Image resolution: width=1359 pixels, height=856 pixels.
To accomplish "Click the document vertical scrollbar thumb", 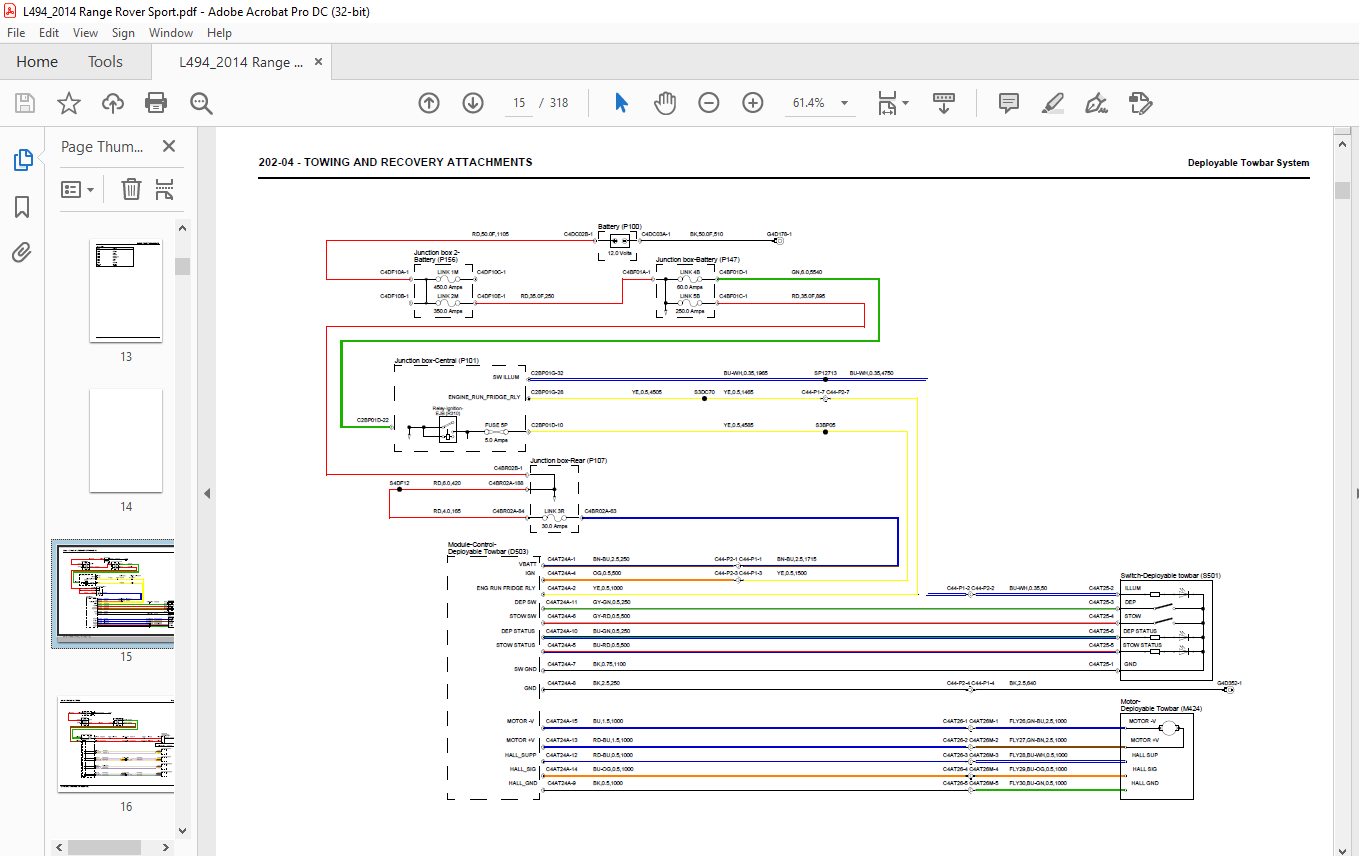I will pos(1342,190).
